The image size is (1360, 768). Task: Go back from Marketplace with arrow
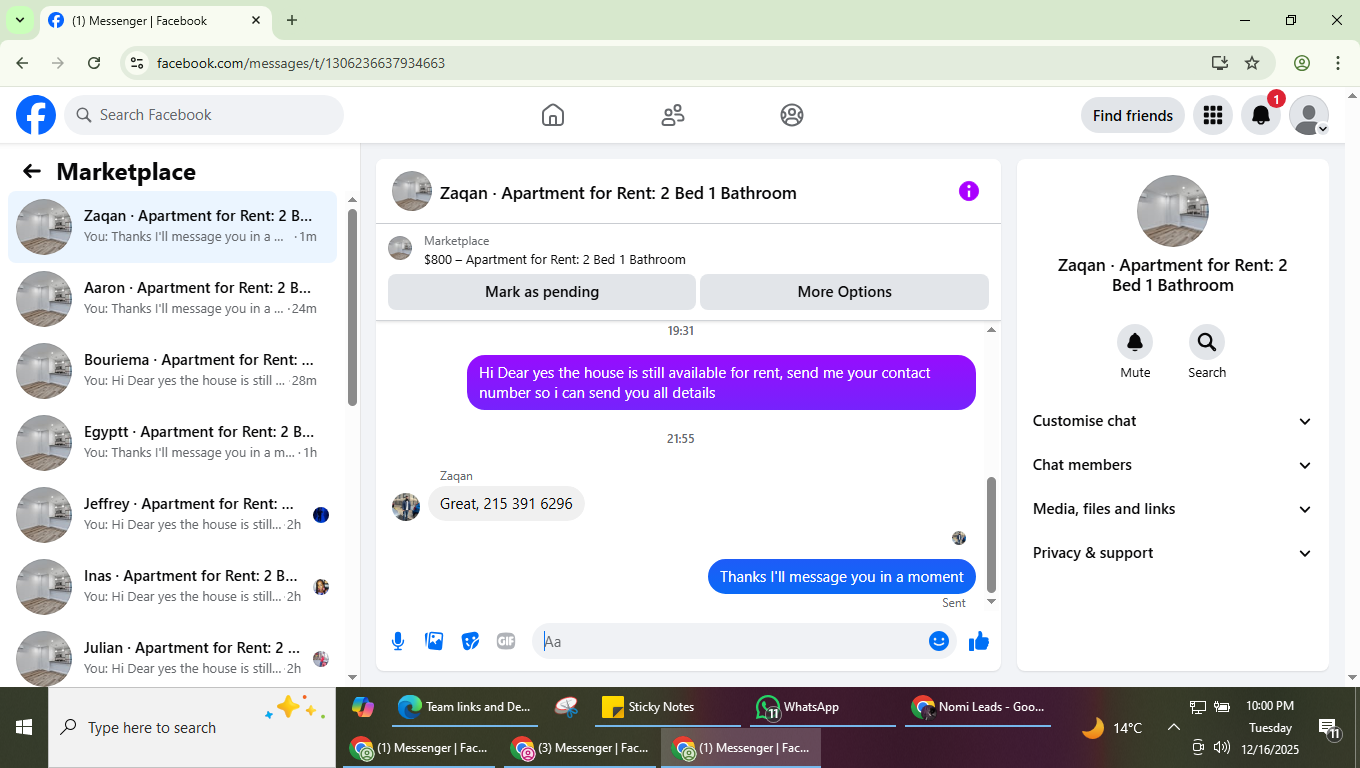coord(32,171)
